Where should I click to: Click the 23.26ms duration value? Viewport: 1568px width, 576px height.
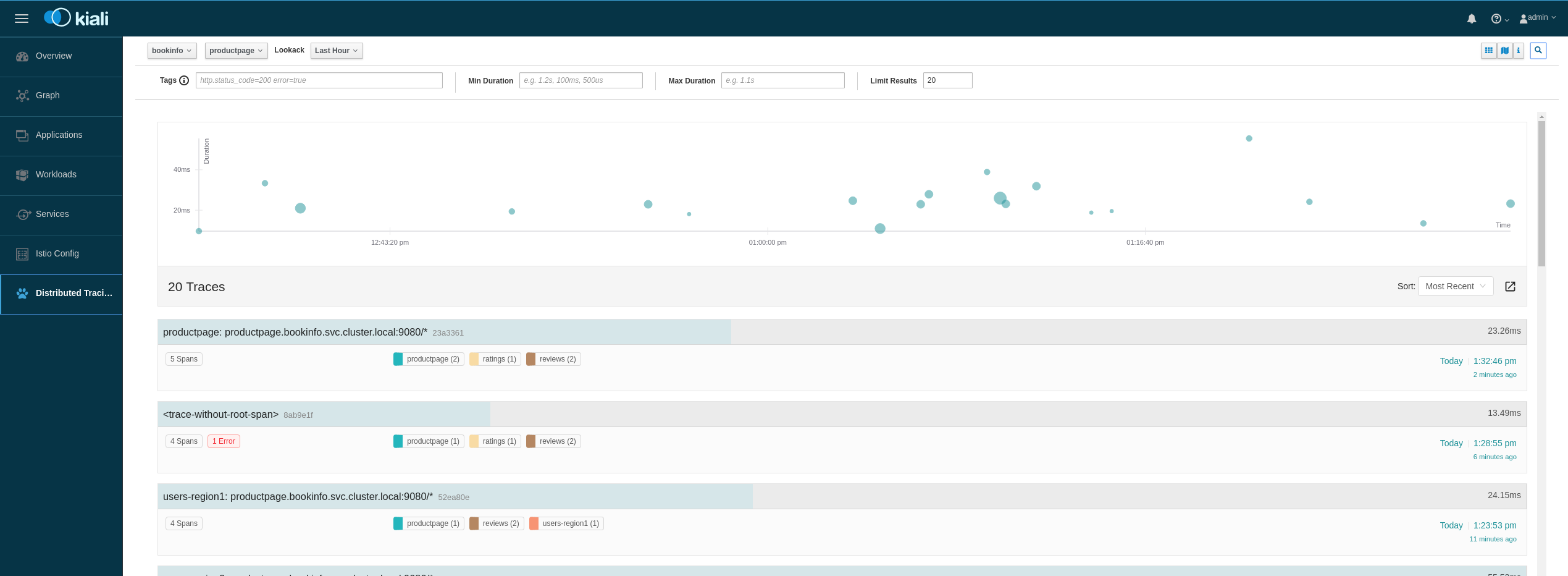click(x=1504, y=331)
